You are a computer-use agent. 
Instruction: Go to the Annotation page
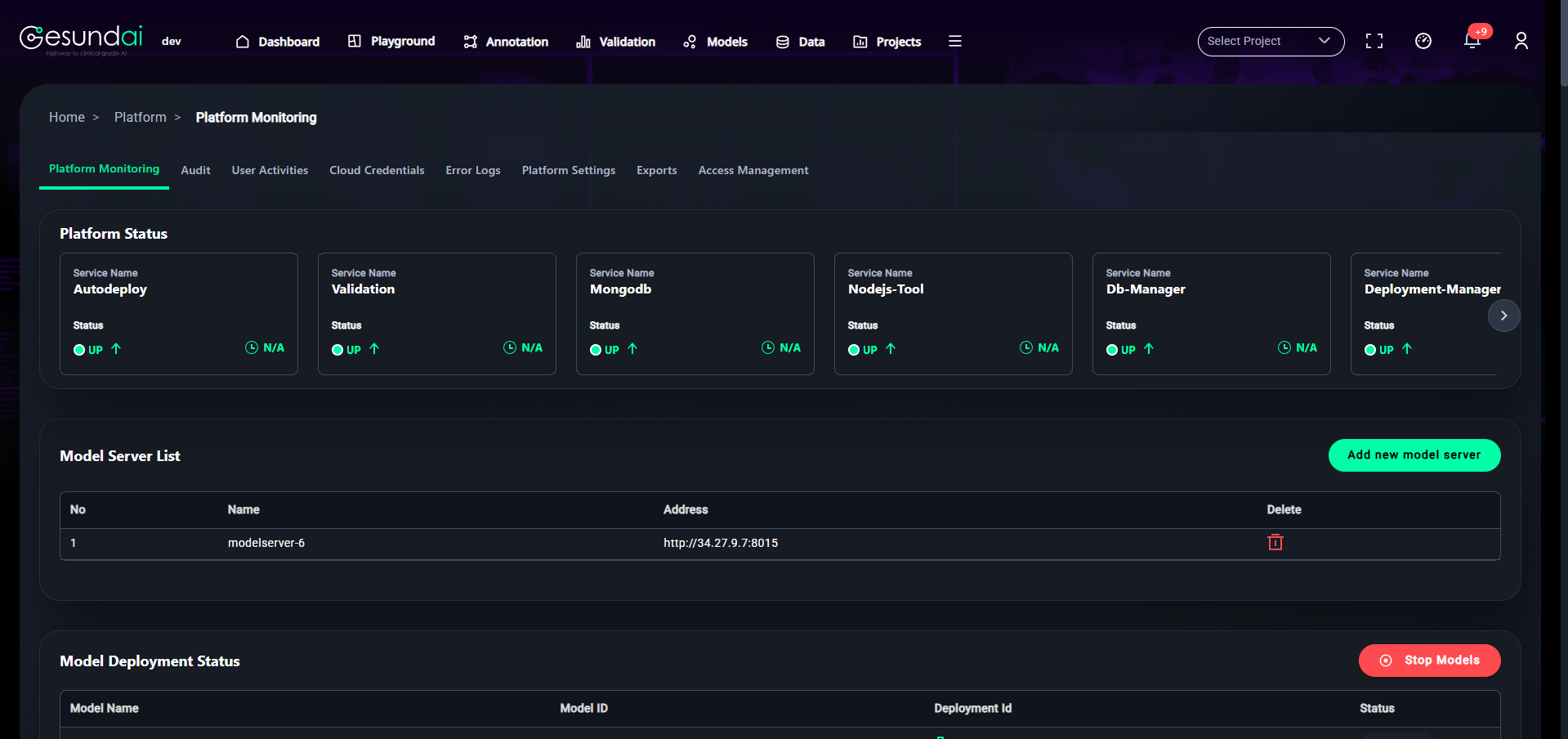(506, 42)
